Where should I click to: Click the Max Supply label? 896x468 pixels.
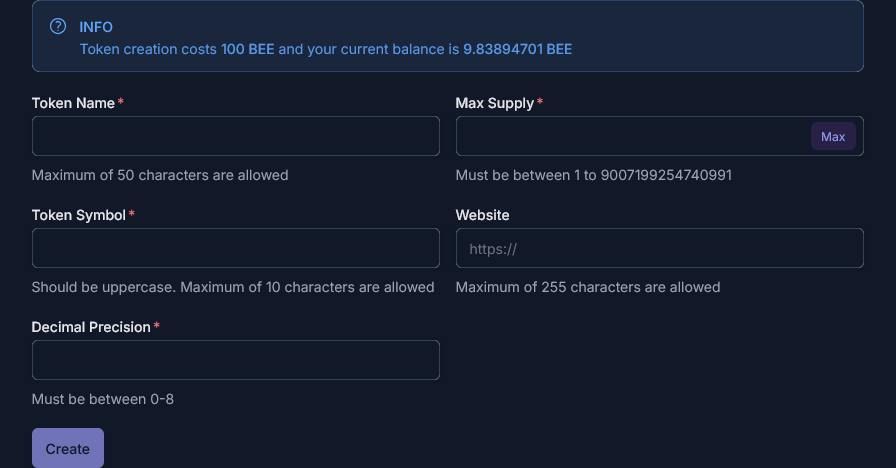point(495,103)
